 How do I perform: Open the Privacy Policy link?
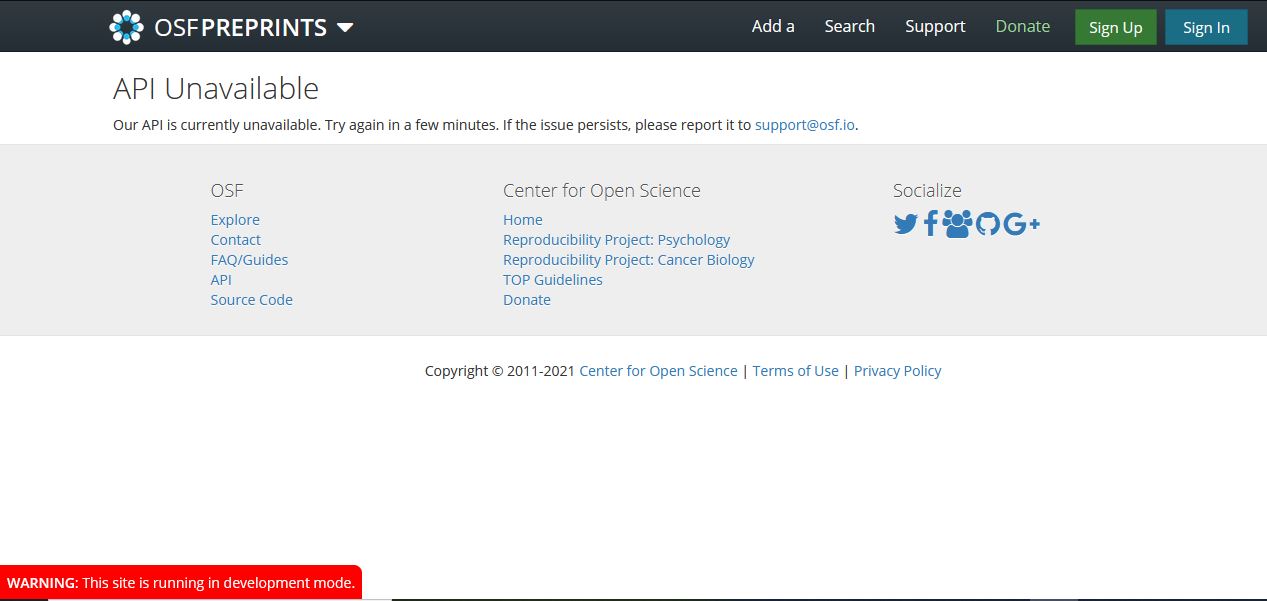click(898, 371)
